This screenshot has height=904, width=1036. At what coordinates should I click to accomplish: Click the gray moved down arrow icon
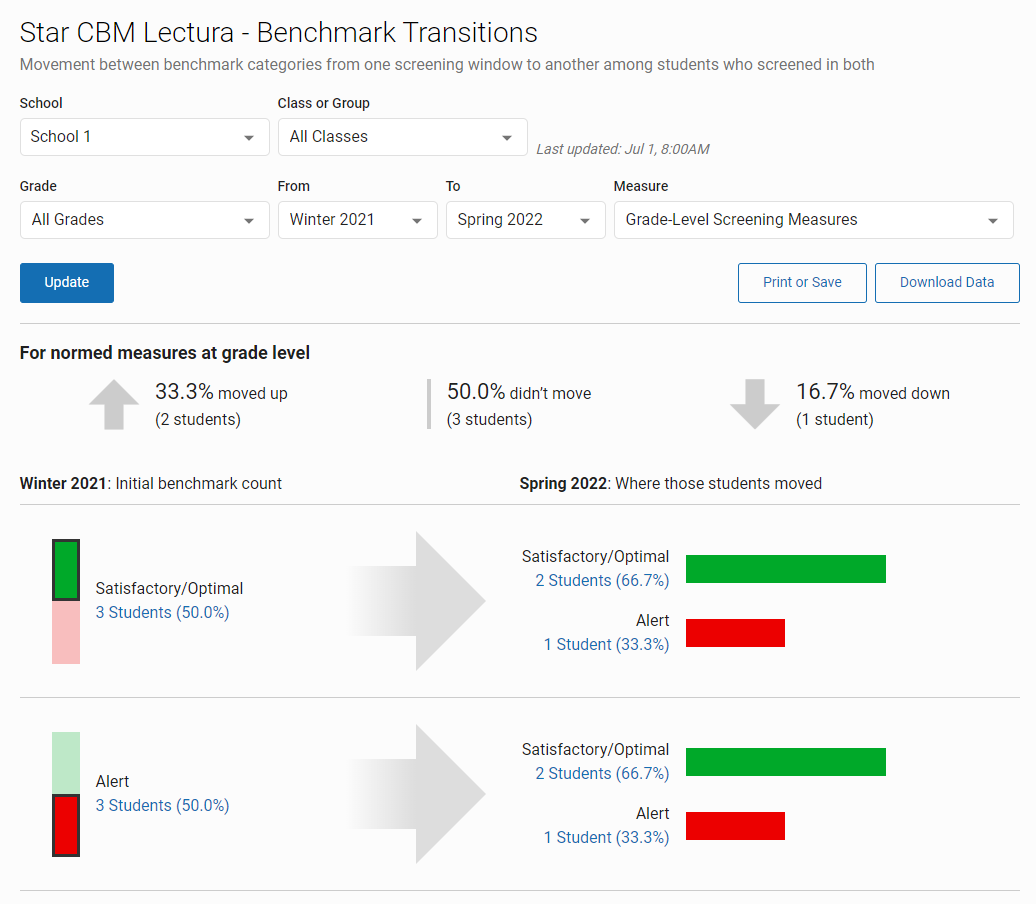coord(755,404)
